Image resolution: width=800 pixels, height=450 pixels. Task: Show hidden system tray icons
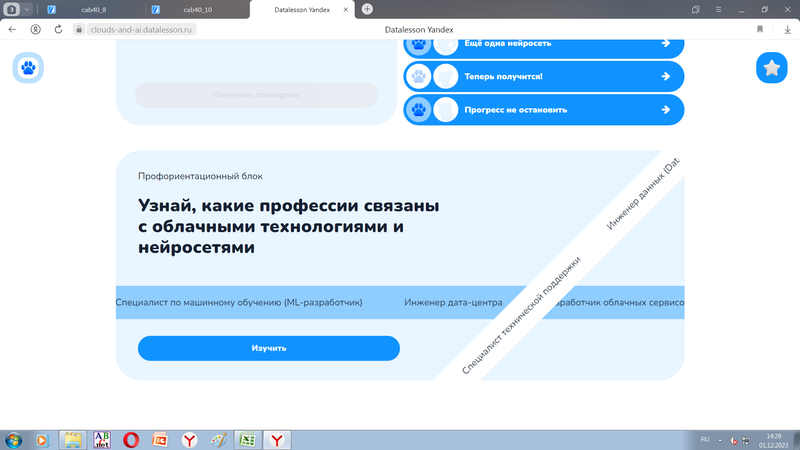721,440
